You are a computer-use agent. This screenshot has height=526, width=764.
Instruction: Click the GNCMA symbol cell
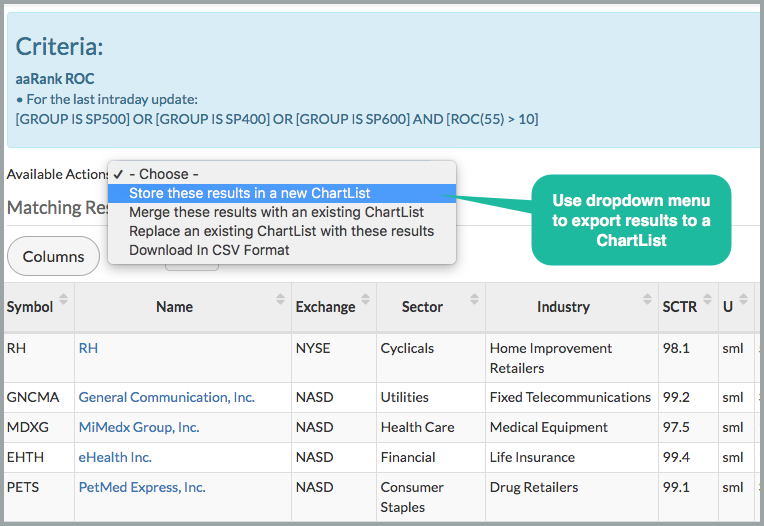pyautogui.click(x=33, y=397)
